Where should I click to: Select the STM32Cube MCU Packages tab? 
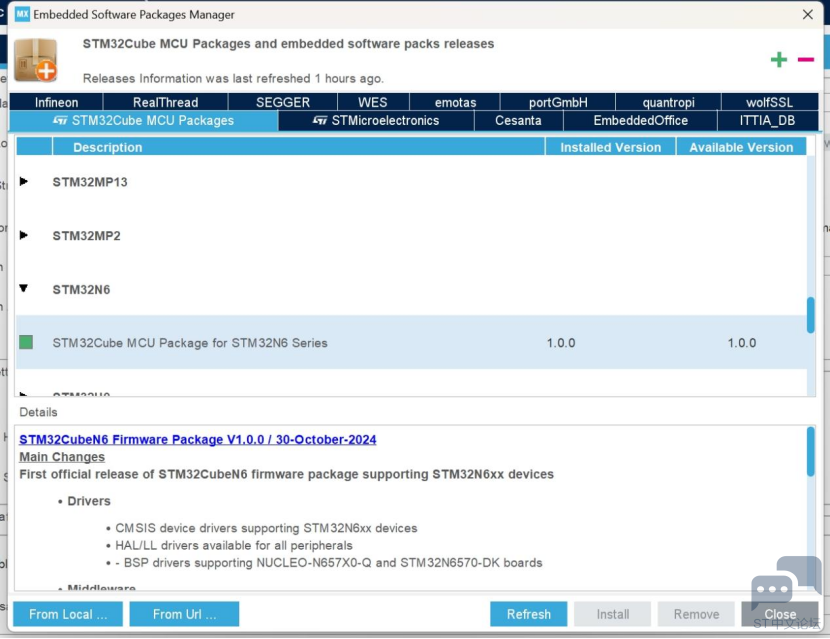click(143, 121)
